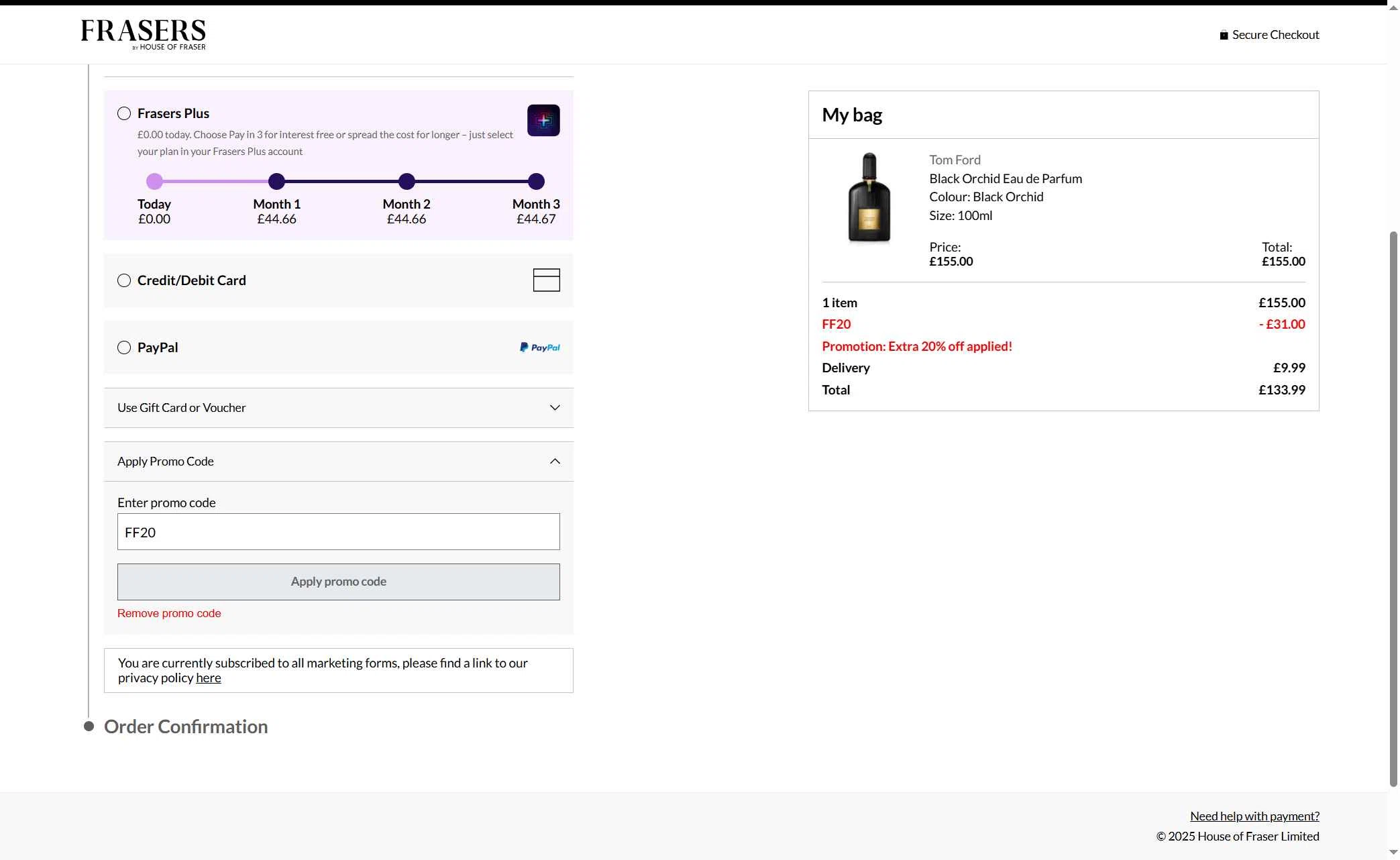Click the Today timeline dot
The image size is (1400, 860).
coord(154,181)
